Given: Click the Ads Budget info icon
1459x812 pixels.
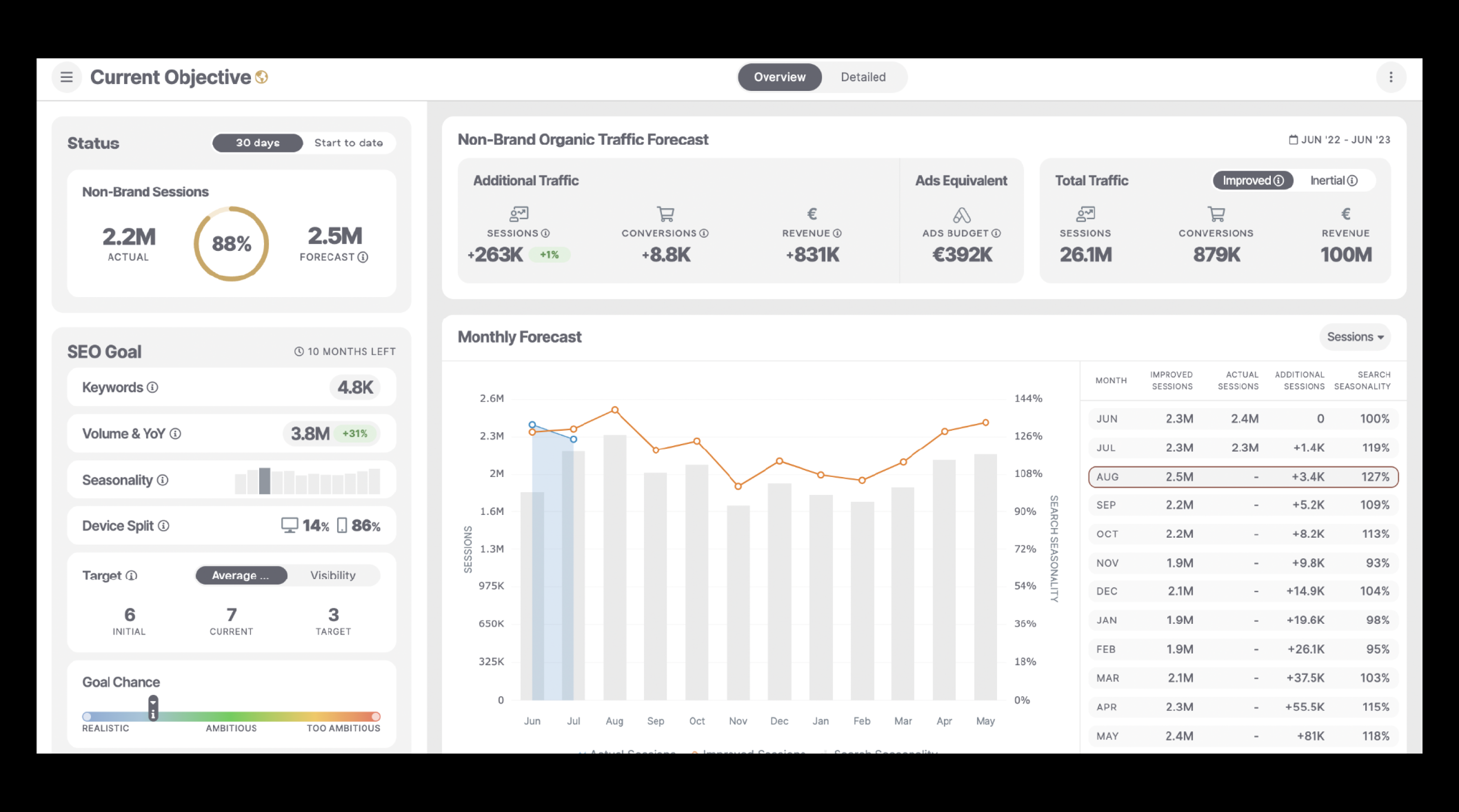Looking at the screenshot, I should point(996,233).
